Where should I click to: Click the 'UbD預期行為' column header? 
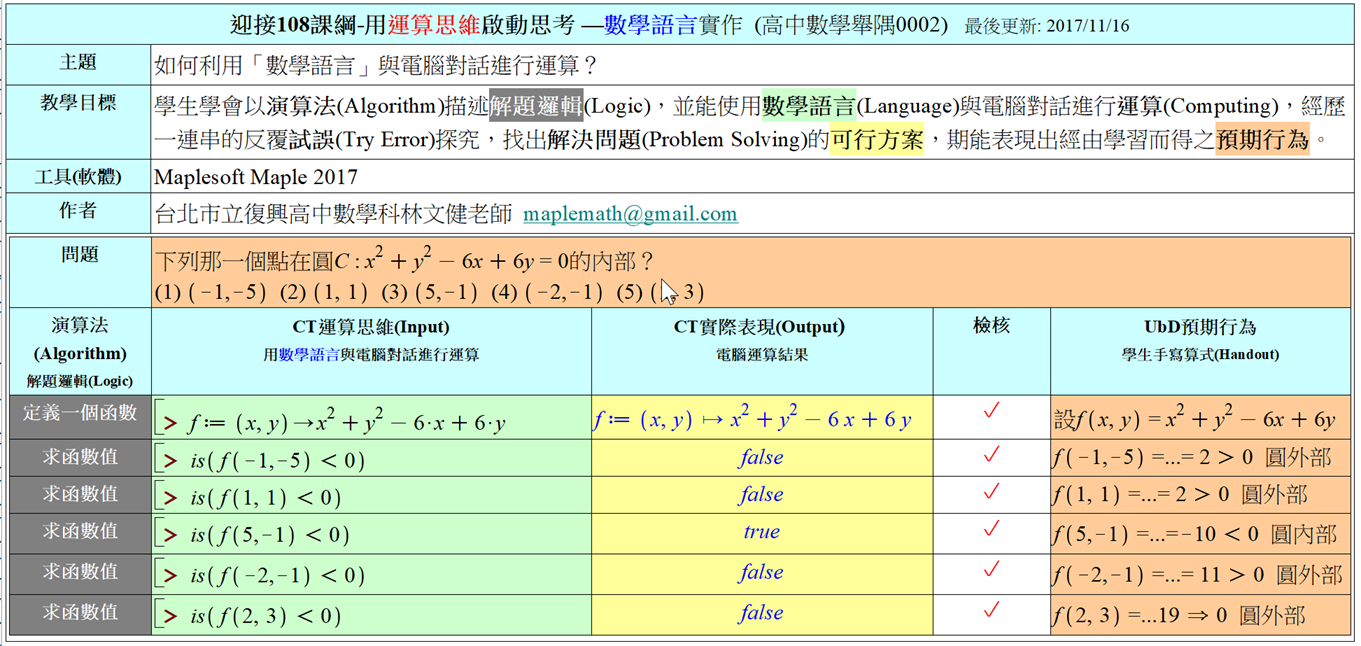tap(1200, 327)
